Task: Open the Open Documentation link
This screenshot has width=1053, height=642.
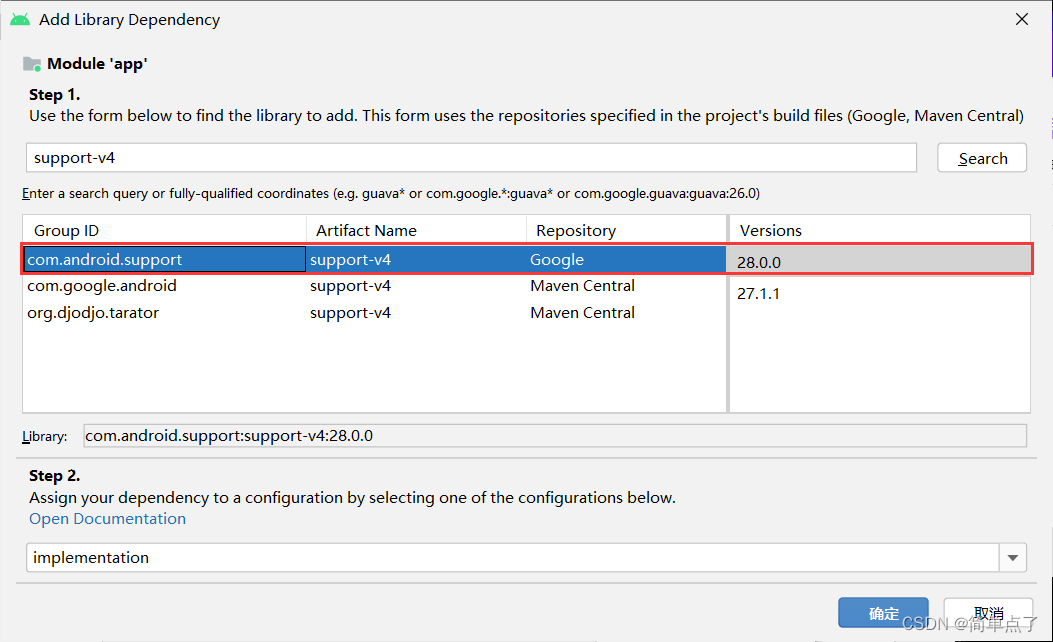Action: point(107,518)
